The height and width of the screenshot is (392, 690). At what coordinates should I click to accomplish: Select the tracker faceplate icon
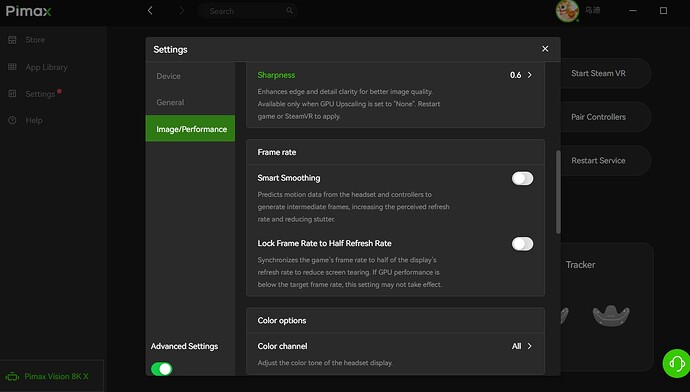(x=611, y=315)
